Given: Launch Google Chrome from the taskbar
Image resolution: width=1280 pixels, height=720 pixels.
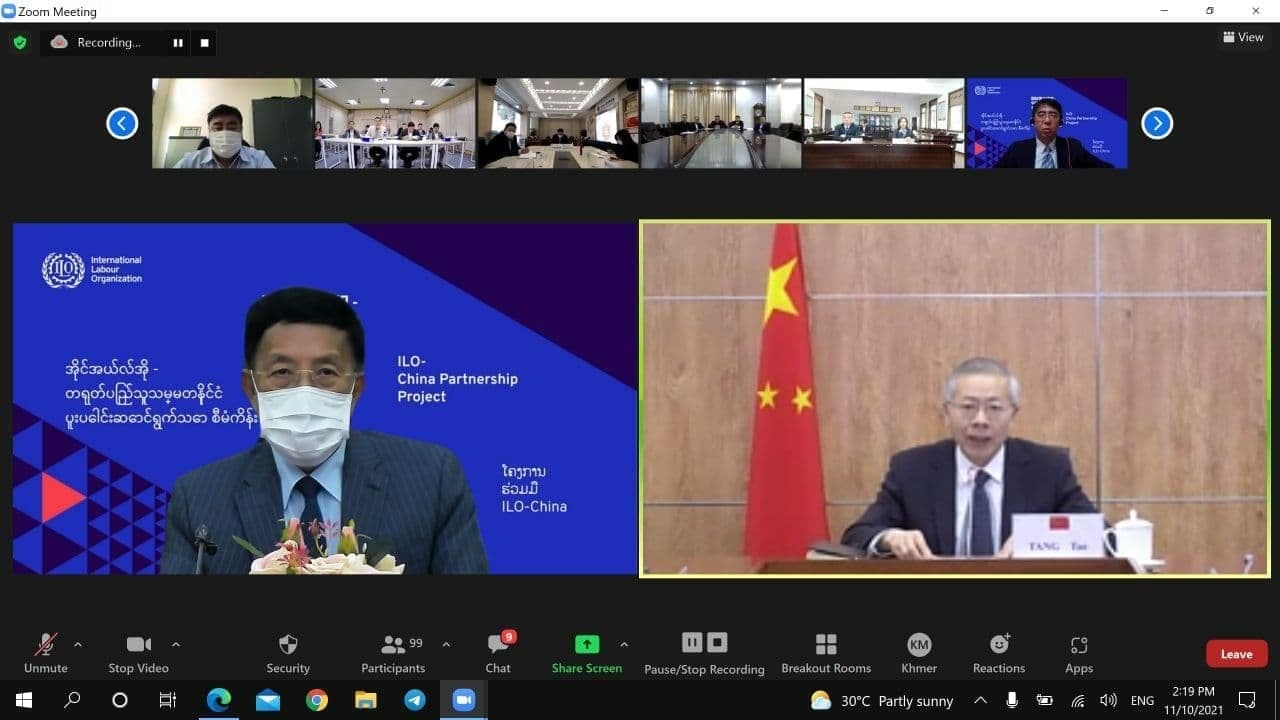Looking at the screenshot, I should pyautogui.click(x=316, y=700).
